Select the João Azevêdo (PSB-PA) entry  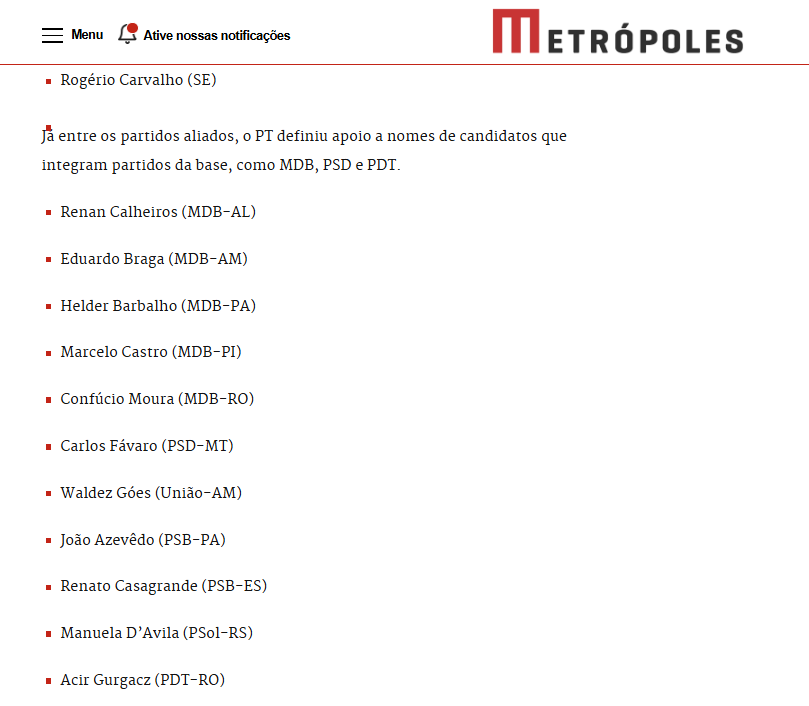pyautogui.click(x=143, y=540)
